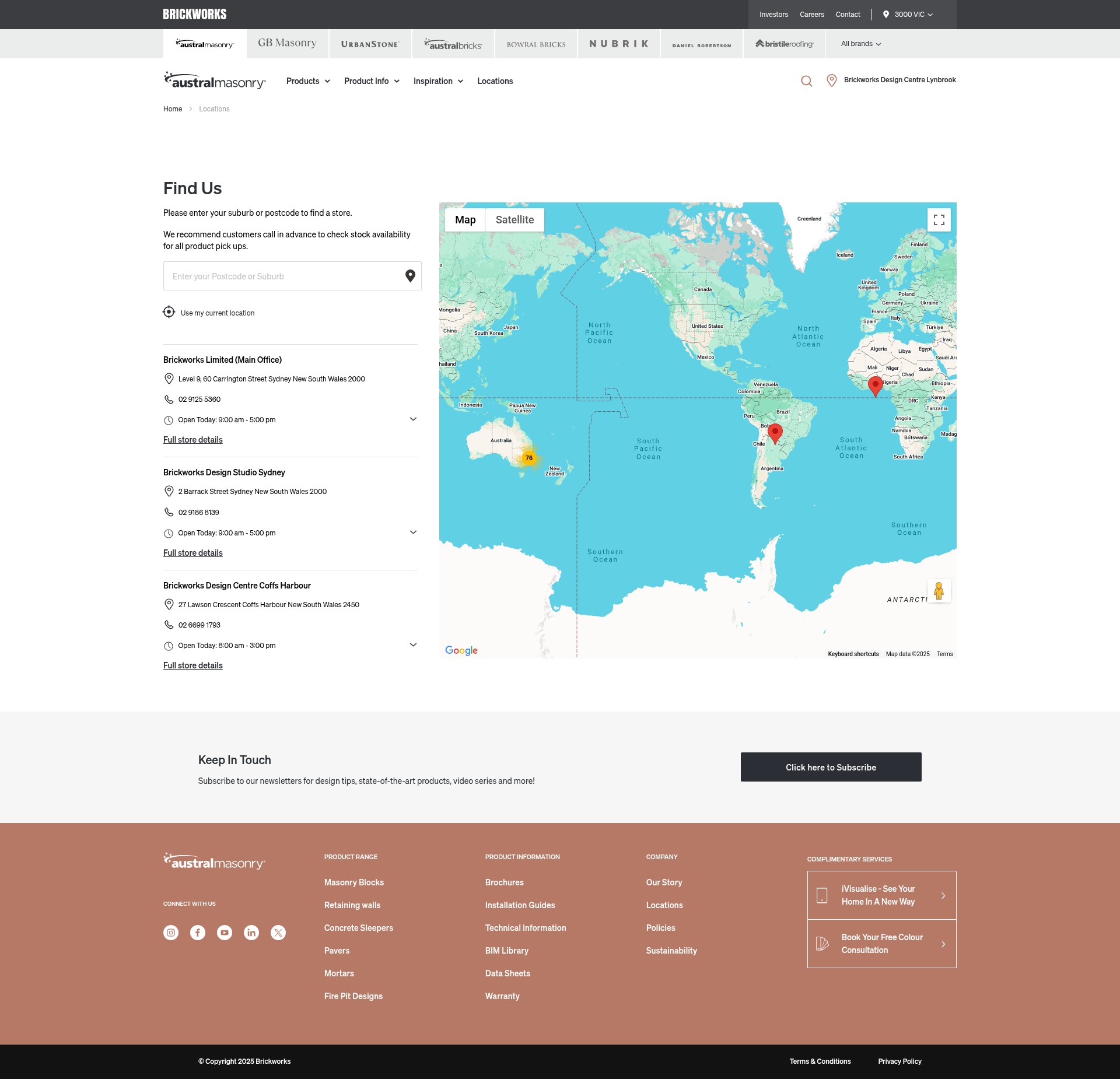Open the 3000 VIC postcode dropdown
Viewport: 1120px width, 1079px height.
[908, 15]
